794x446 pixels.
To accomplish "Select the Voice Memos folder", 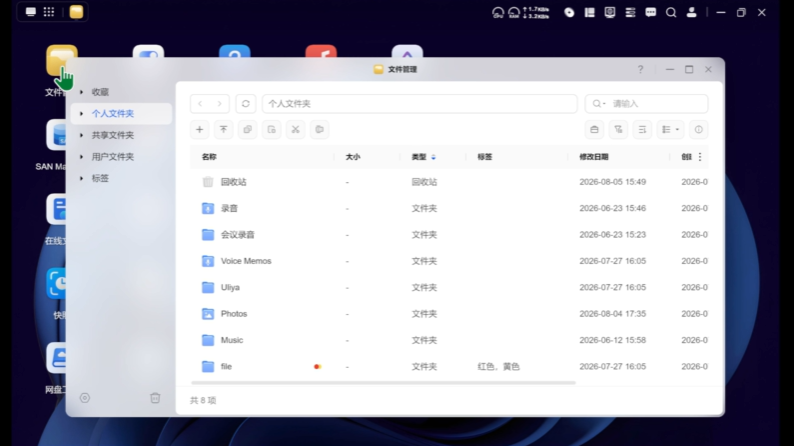I will pos(246,261).
